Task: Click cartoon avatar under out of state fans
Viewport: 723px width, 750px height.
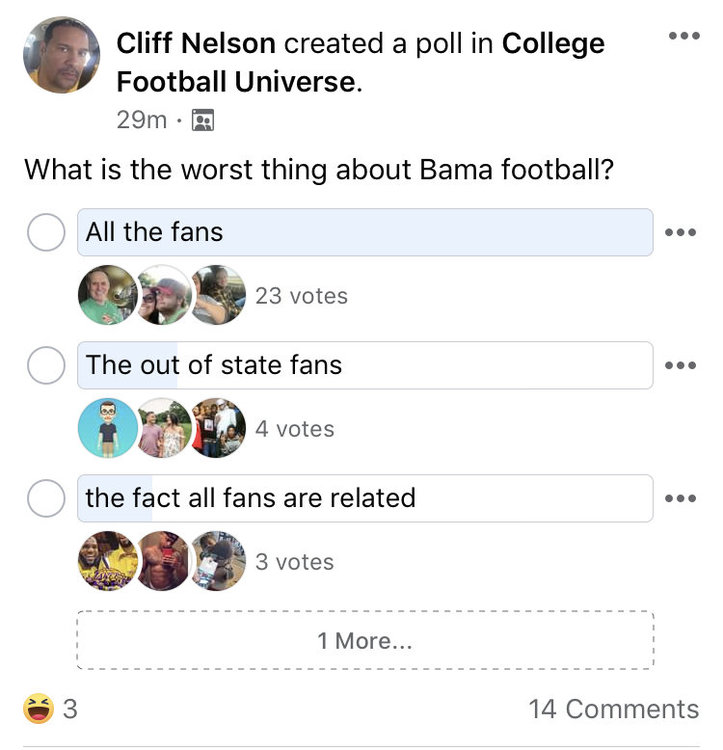Action: pyautogui.click(x=105, y=428)
